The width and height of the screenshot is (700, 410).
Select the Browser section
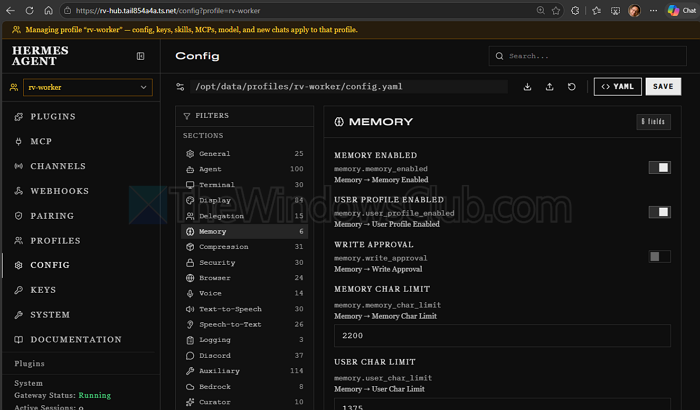coord(245,278)
